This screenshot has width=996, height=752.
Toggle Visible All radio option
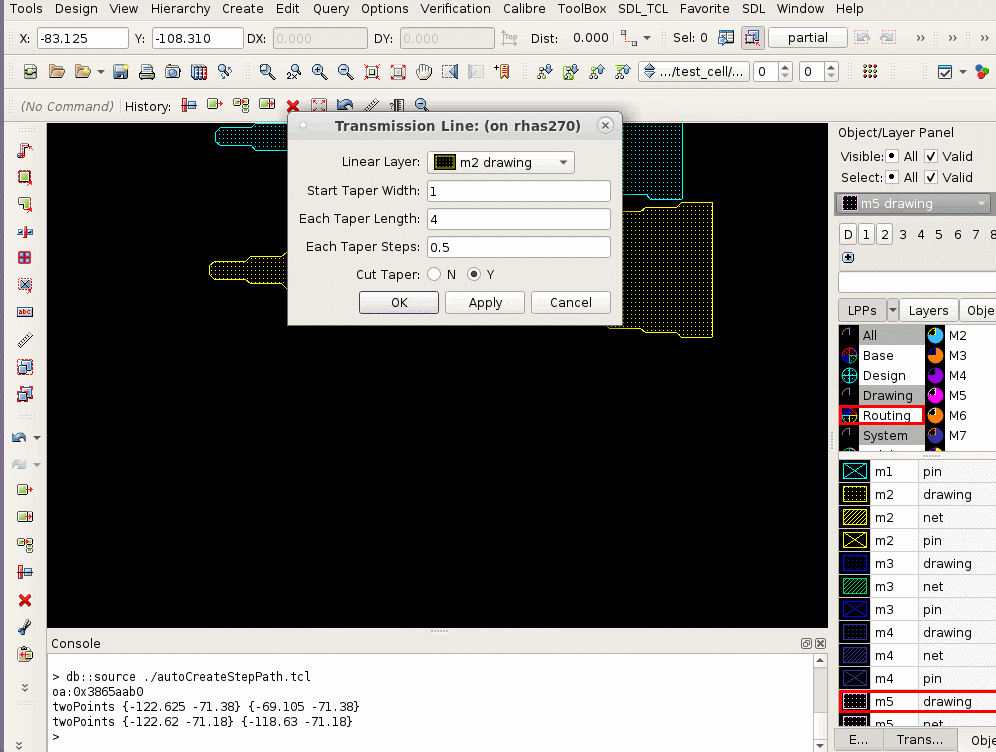[x=892, y=156]
